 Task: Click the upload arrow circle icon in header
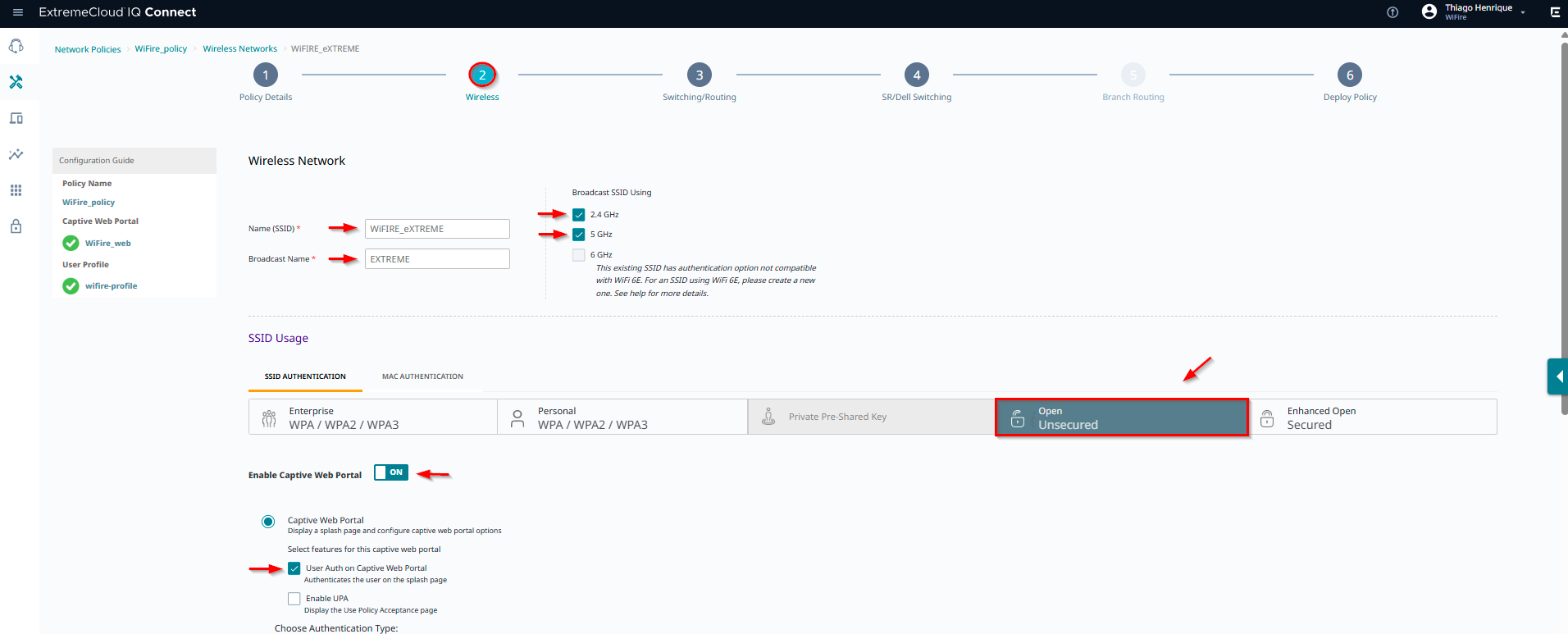click(1393, 12)
